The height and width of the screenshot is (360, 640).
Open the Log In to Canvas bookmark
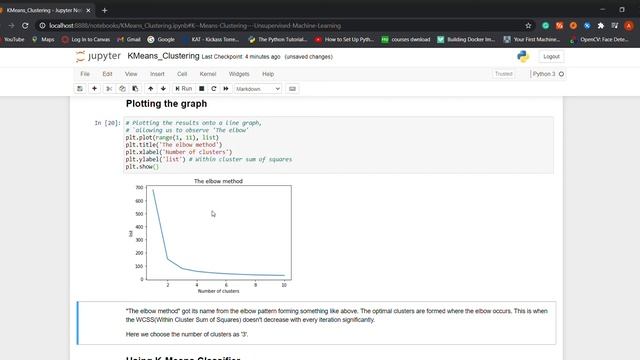(x=86, y=40)
